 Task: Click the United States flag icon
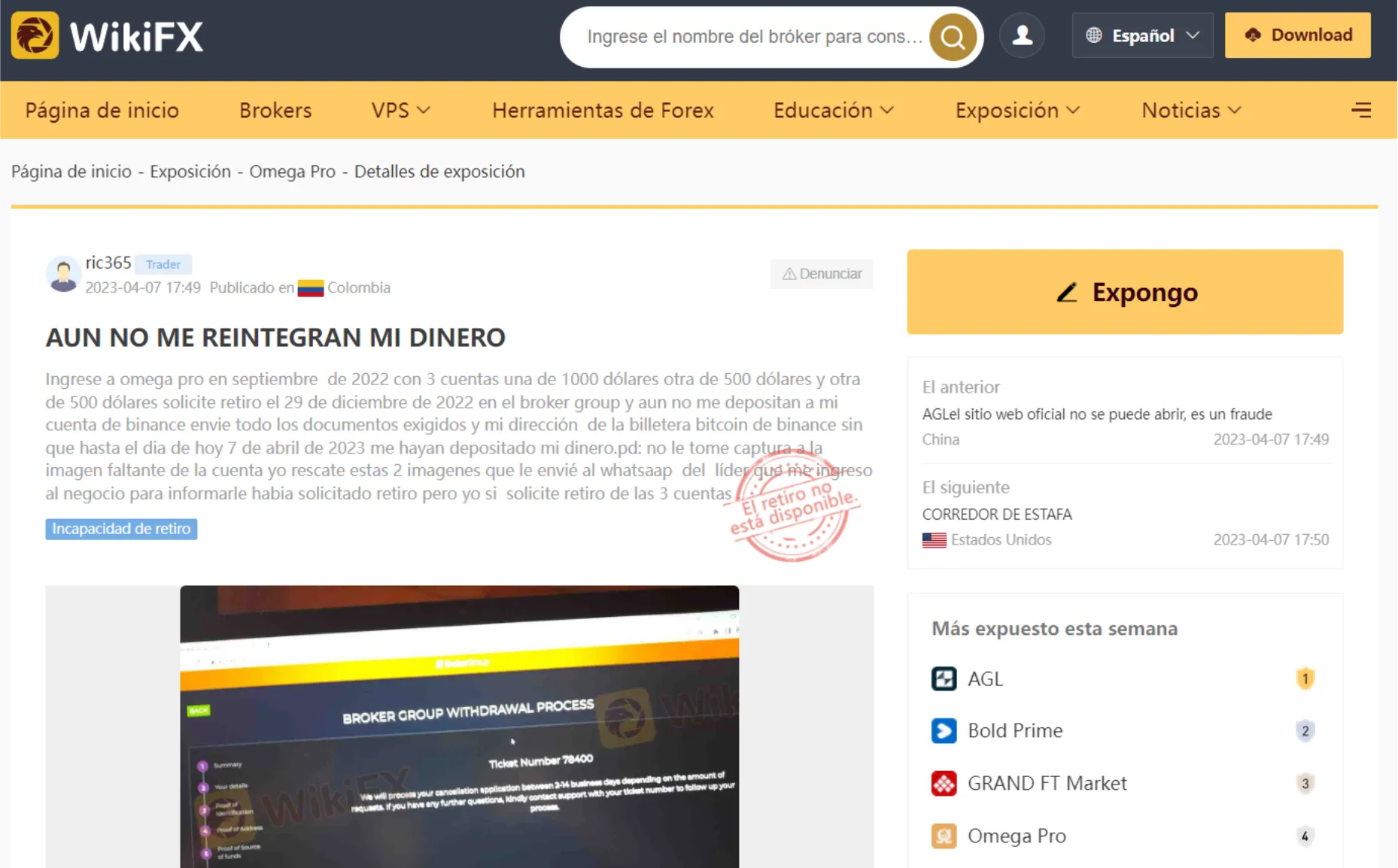[935, 540]
